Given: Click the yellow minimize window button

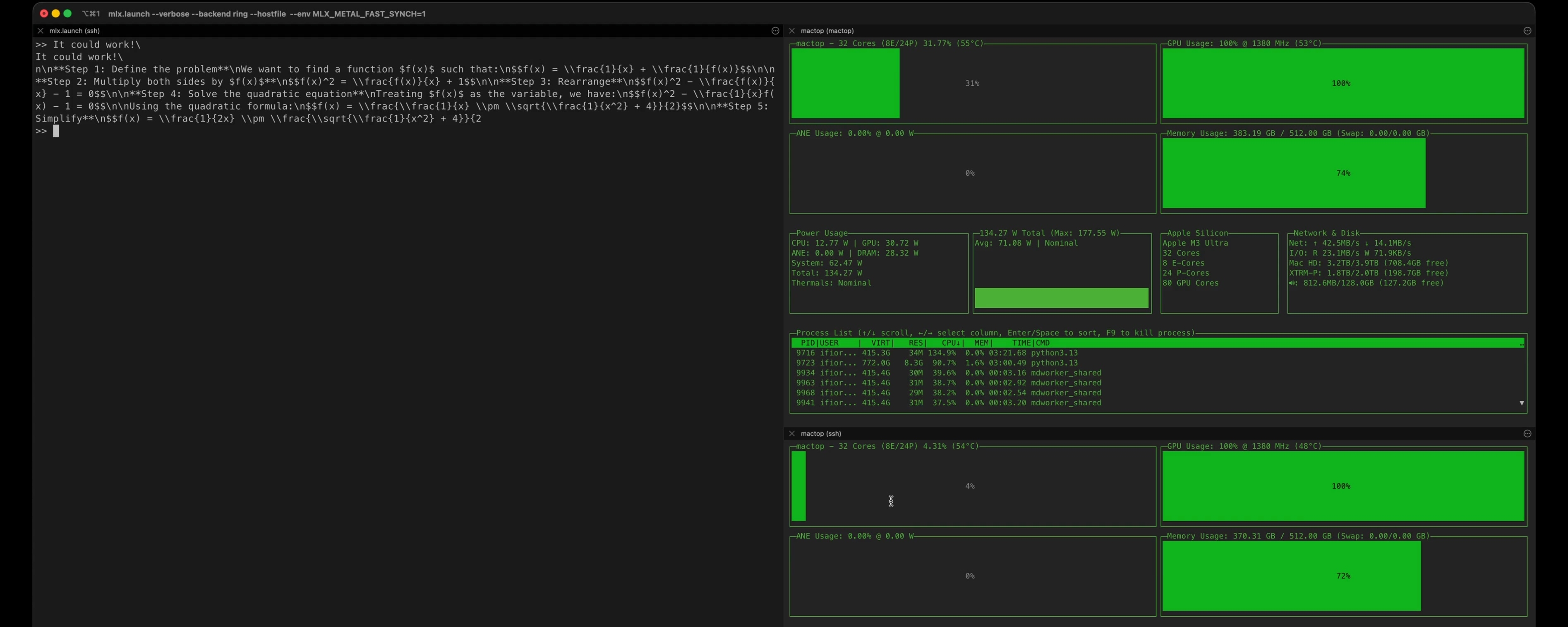Looking at the screenshot, I should click(55, 13).
